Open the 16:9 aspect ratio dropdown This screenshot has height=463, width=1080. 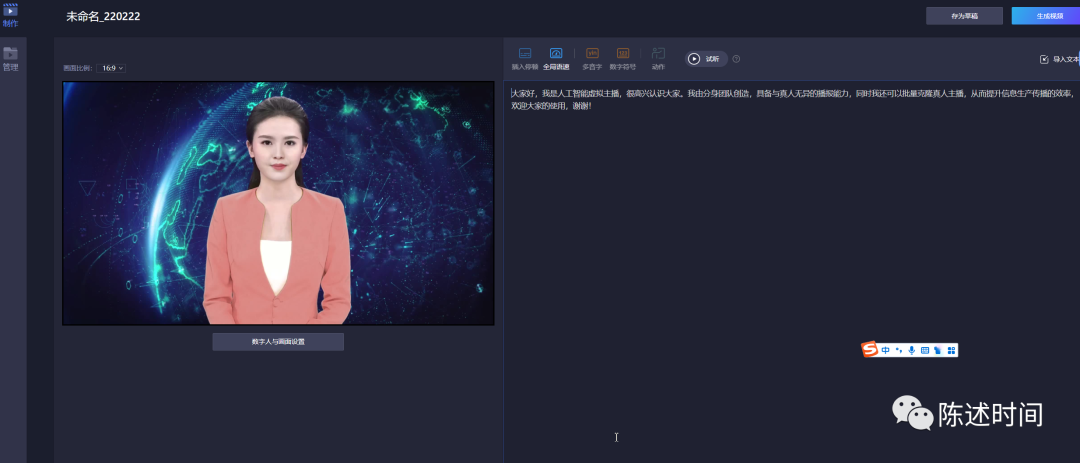111,68
